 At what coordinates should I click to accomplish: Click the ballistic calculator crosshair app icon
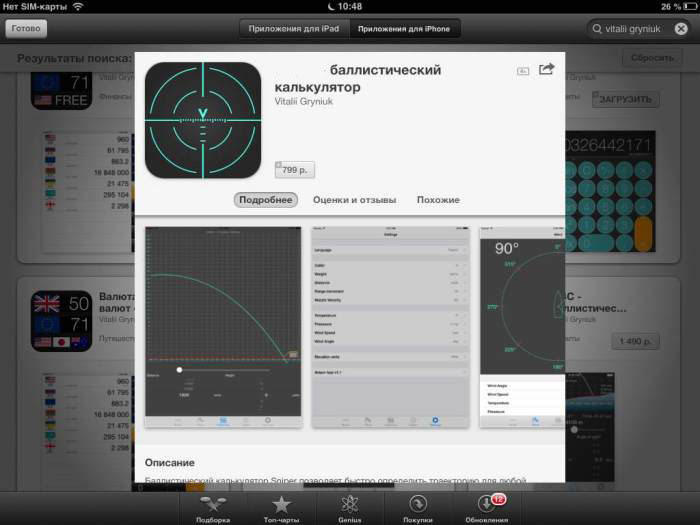[203, 120]
